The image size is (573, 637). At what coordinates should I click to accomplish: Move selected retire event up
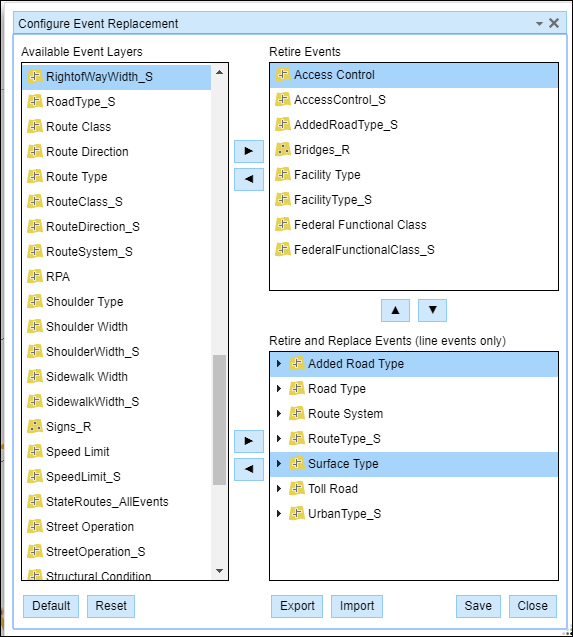click(395, 310)
